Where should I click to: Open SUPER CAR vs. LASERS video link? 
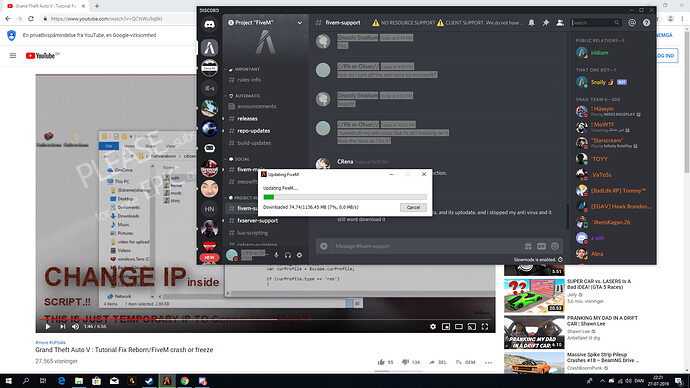(x=599, y=284)
